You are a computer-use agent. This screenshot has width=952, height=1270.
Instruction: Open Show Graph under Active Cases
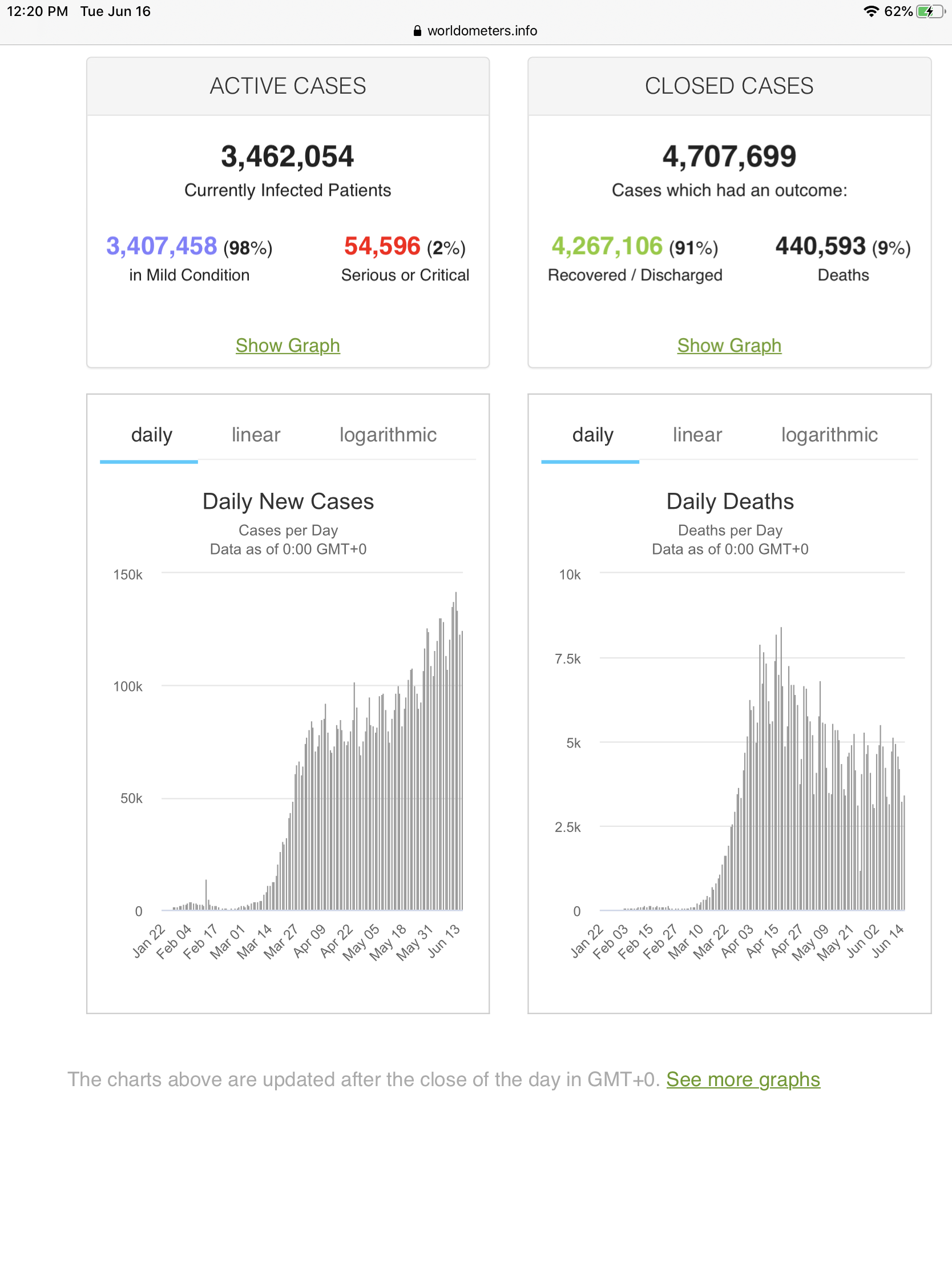[288, 345]
